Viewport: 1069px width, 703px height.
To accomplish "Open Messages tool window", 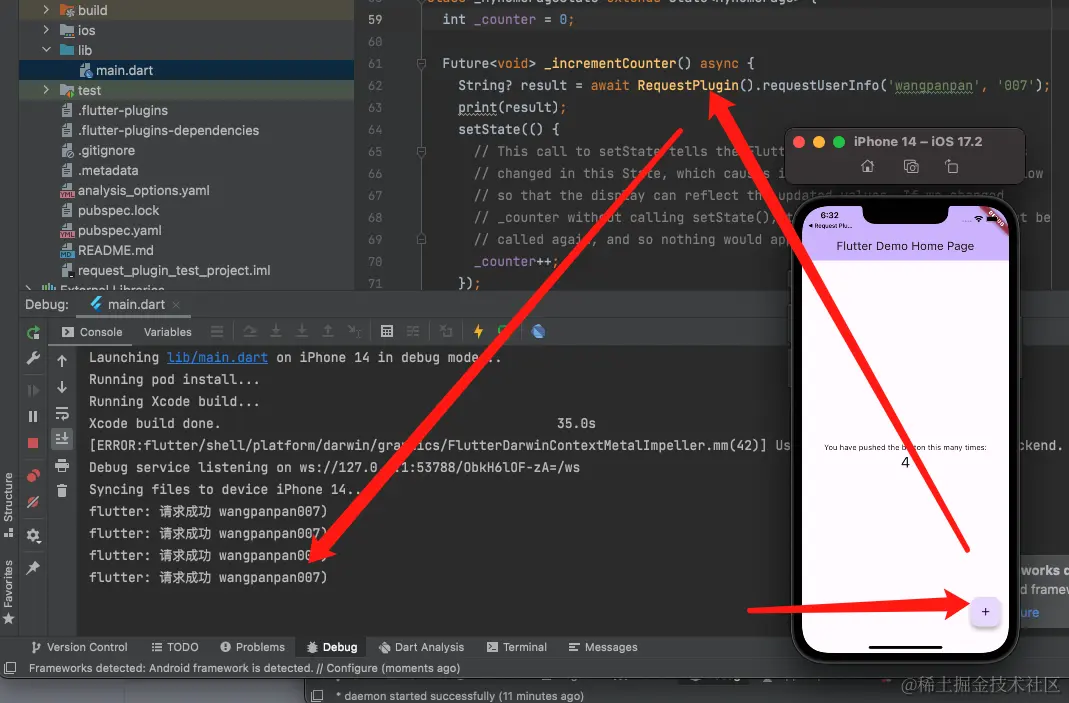I will [603, 647].
